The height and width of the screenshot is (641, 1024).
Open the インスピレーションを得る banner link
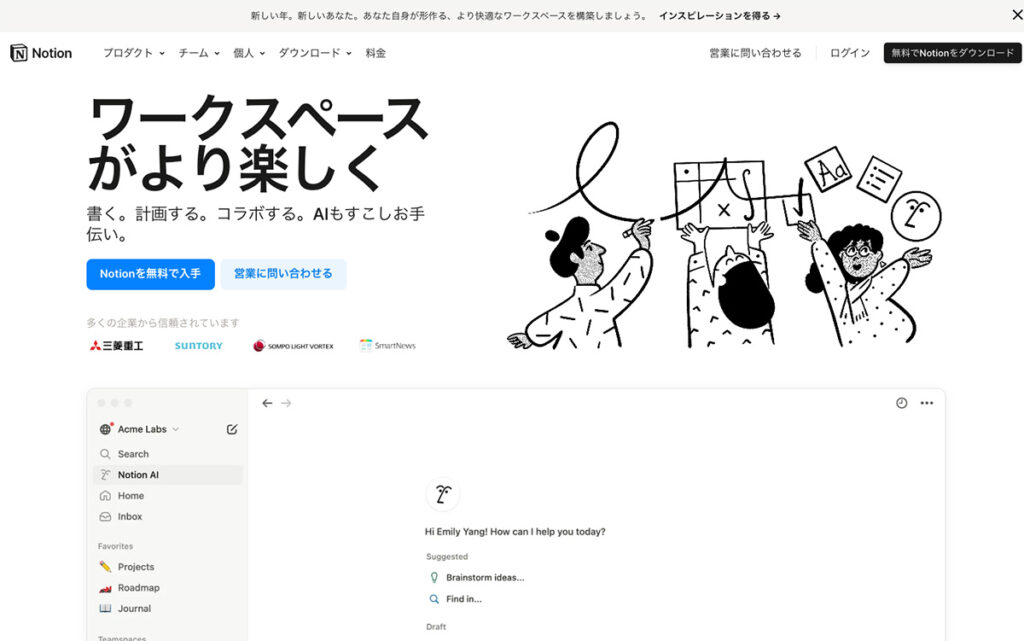[x=720, y=16]
